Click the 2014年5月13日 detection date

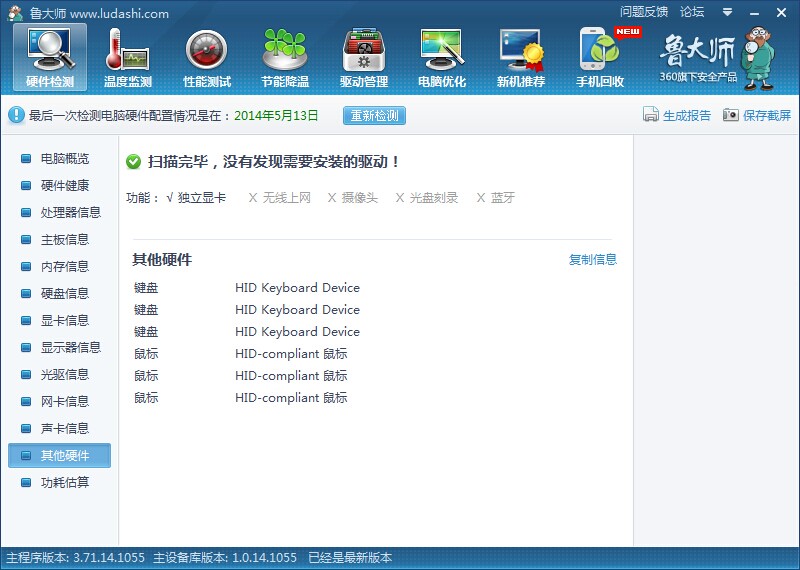(276, 115)
